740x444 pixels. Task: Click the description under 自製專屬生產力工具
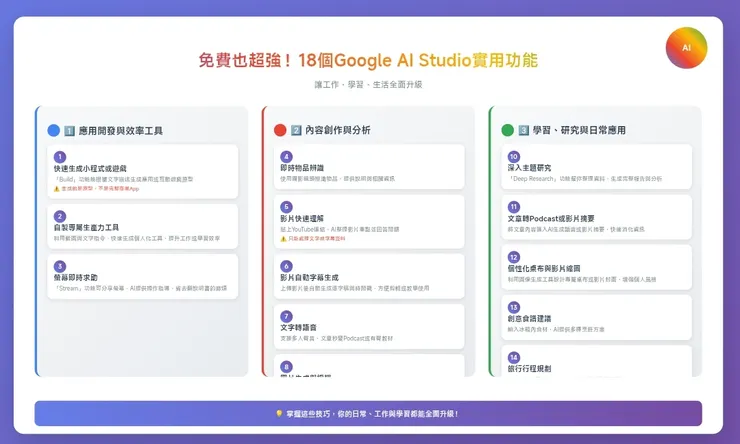coord(137,238)
